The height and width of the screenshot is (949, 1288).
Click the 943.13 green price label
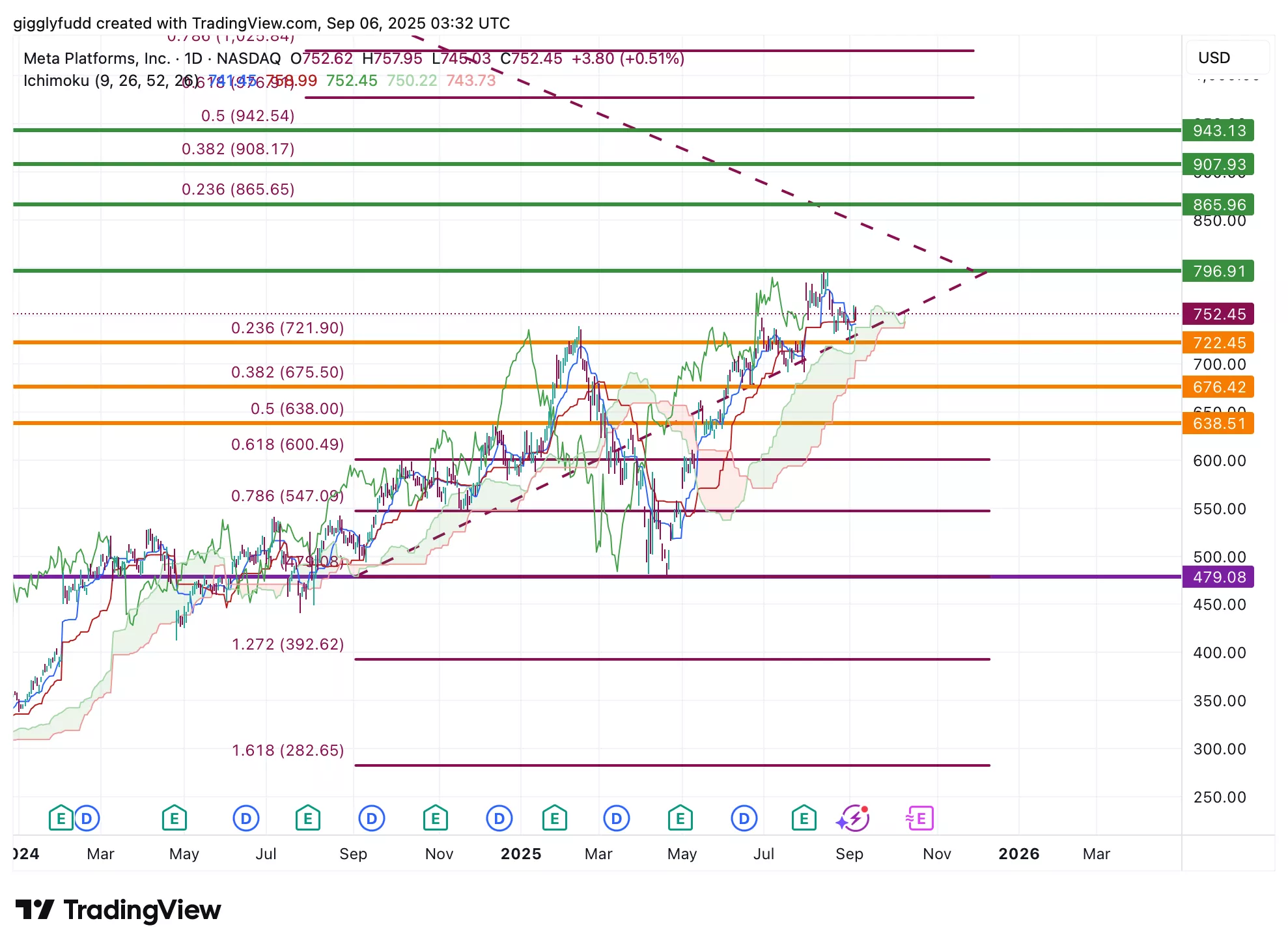pos(1218,130)
